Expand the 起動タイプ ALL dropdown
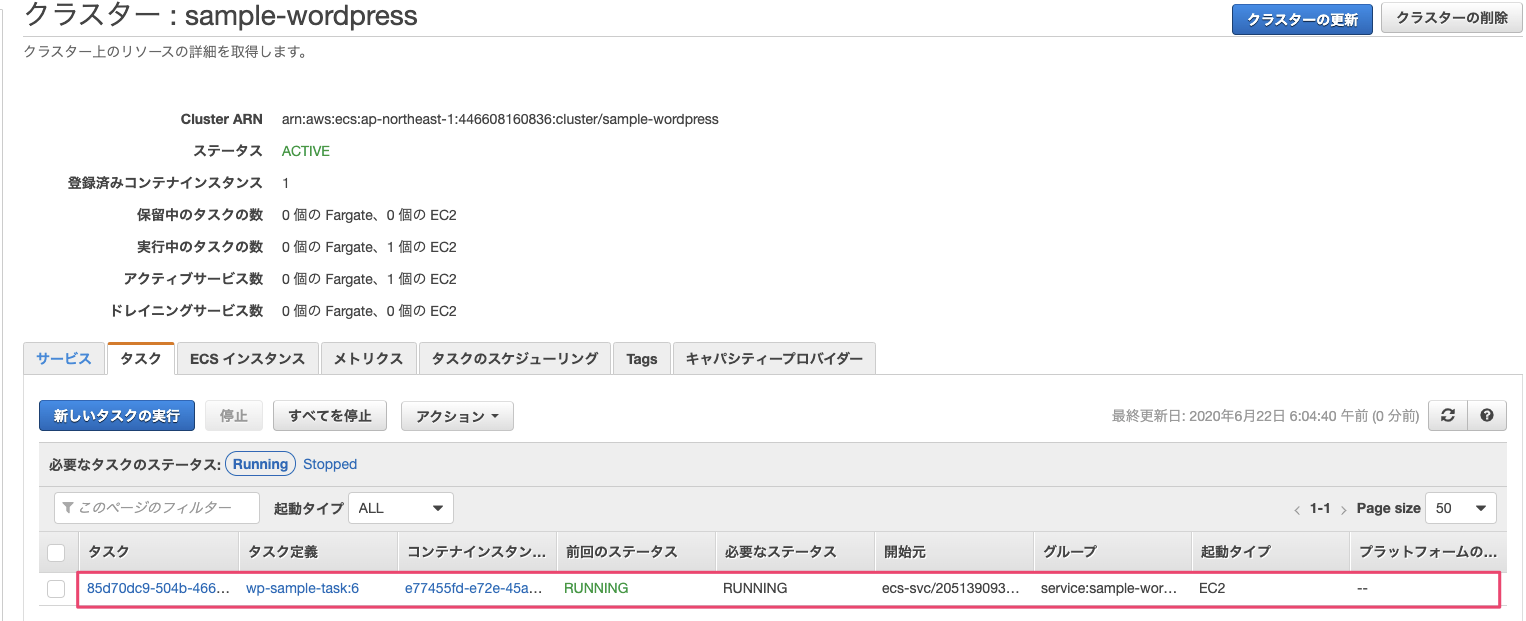1526x621 pixels. 400,508
